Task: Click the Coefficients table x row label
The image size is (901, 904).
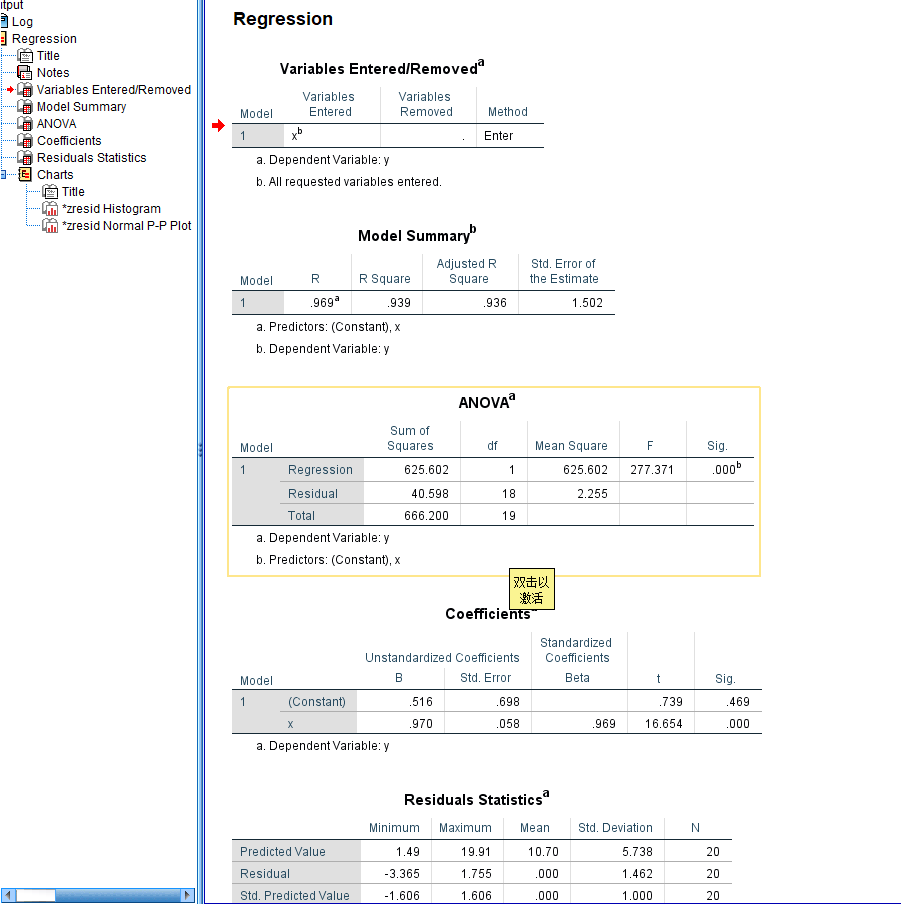Action: click(x=291, y=724)
